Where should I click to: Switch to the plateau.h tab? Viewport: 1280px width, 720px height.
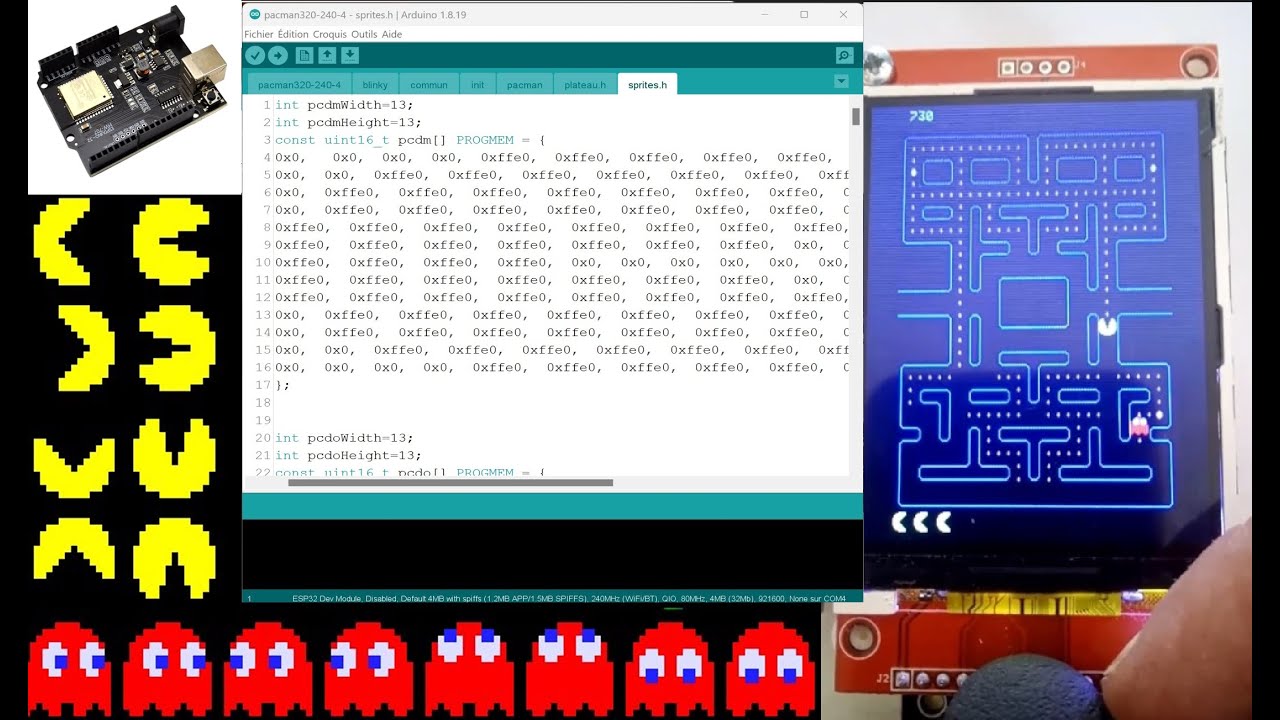tap(585, 85)
